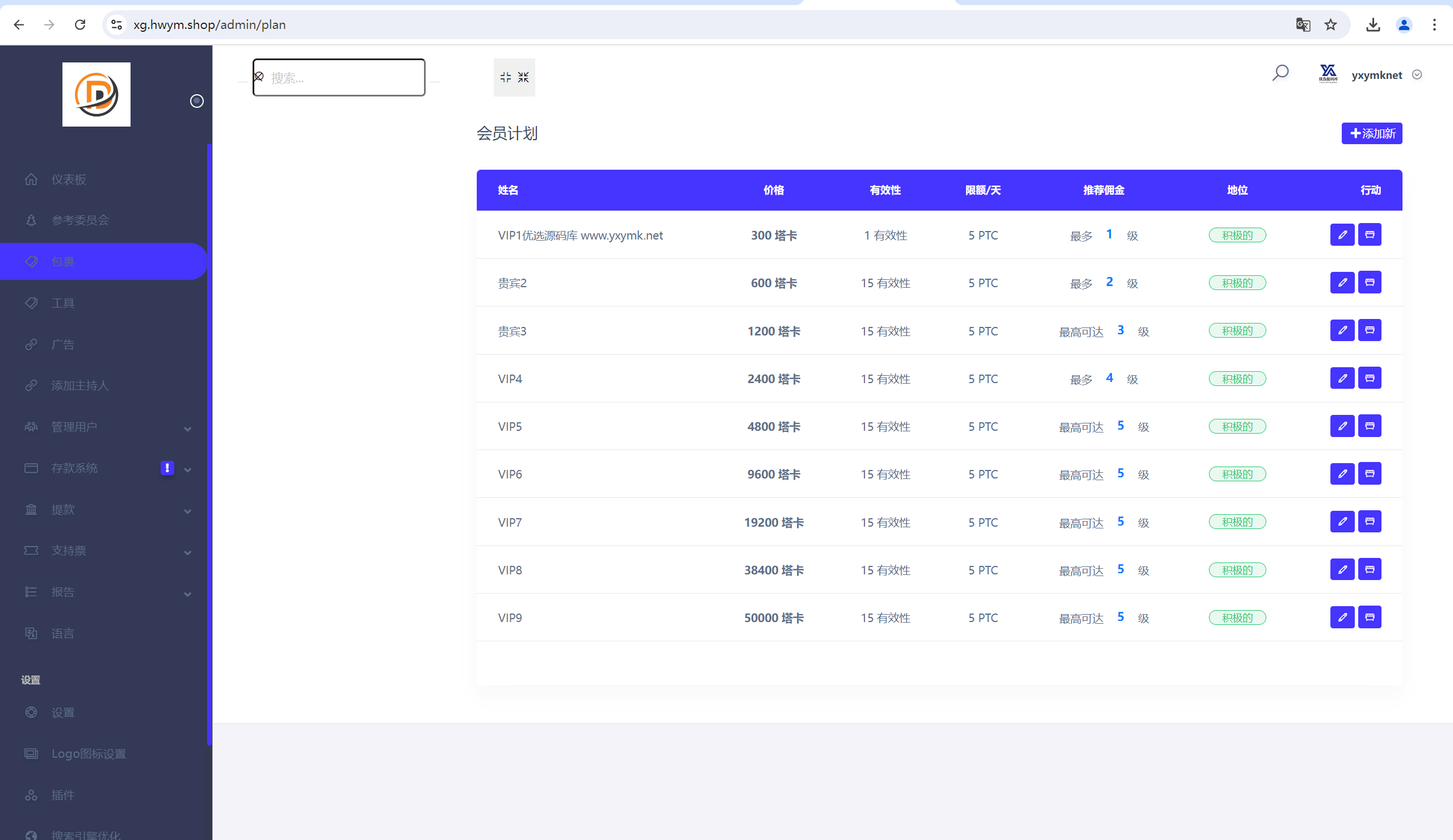
Task: Focus the 搜索 search input field
Action: 339,77
